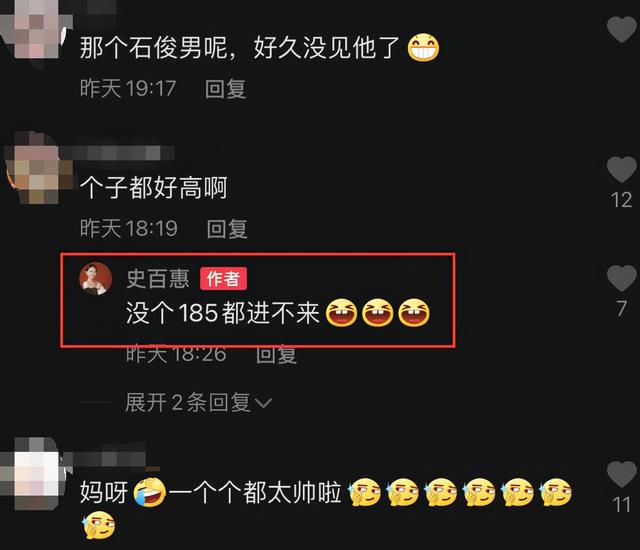Reply to the comment posted 昨天 19:17
The image size is (640, 550).
coord(225,89)
